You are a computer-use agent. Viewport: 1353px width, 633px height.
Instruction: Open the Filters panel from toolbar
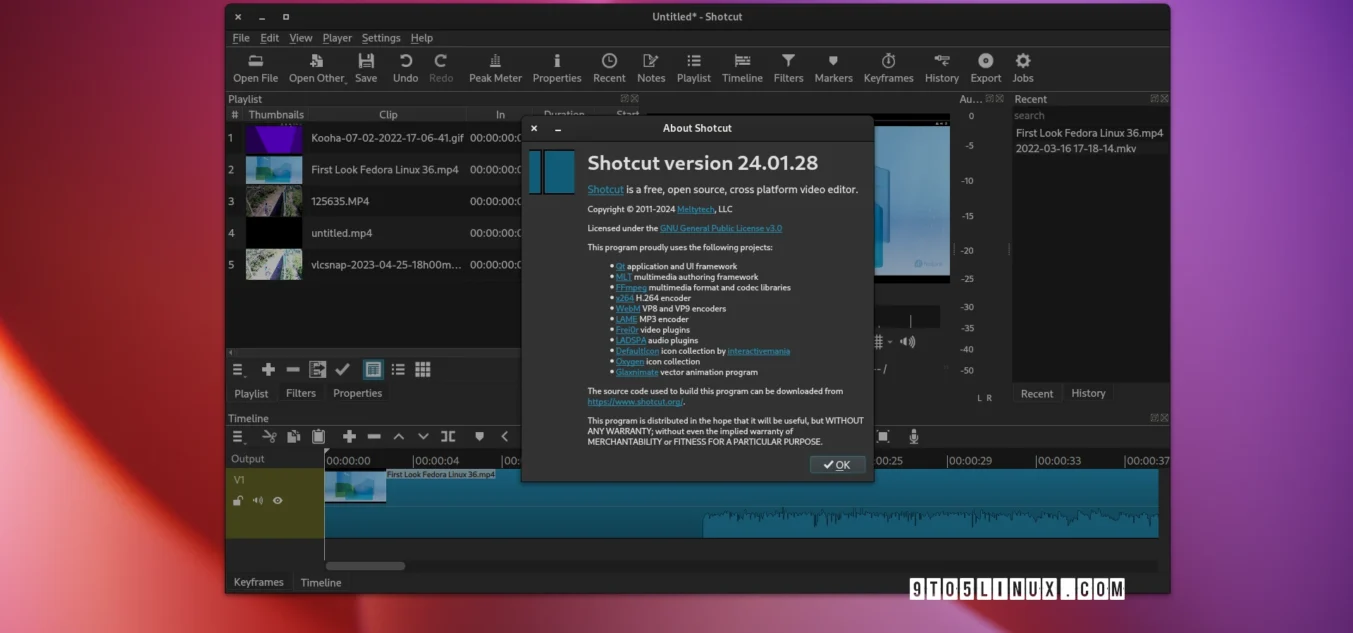788,68
